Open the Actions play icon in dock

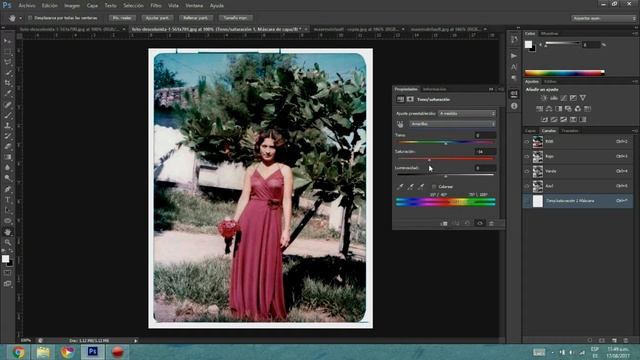514,56
